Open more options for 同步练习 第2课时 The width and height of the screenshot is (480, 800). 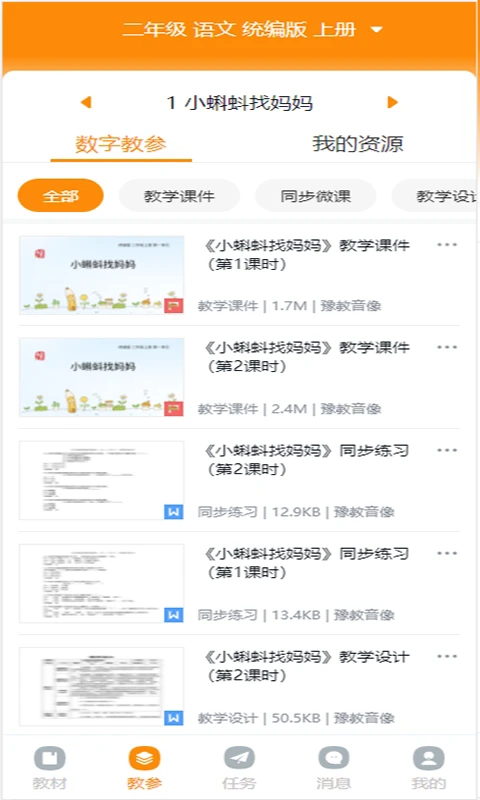(447, 451)
